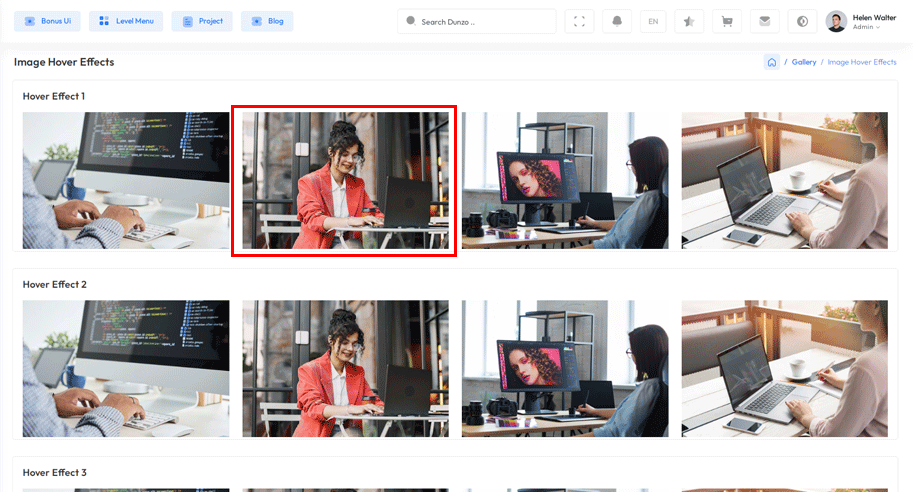Open the Level Menu dropdown
Screen dimensions: 913x492
[126, 21]
